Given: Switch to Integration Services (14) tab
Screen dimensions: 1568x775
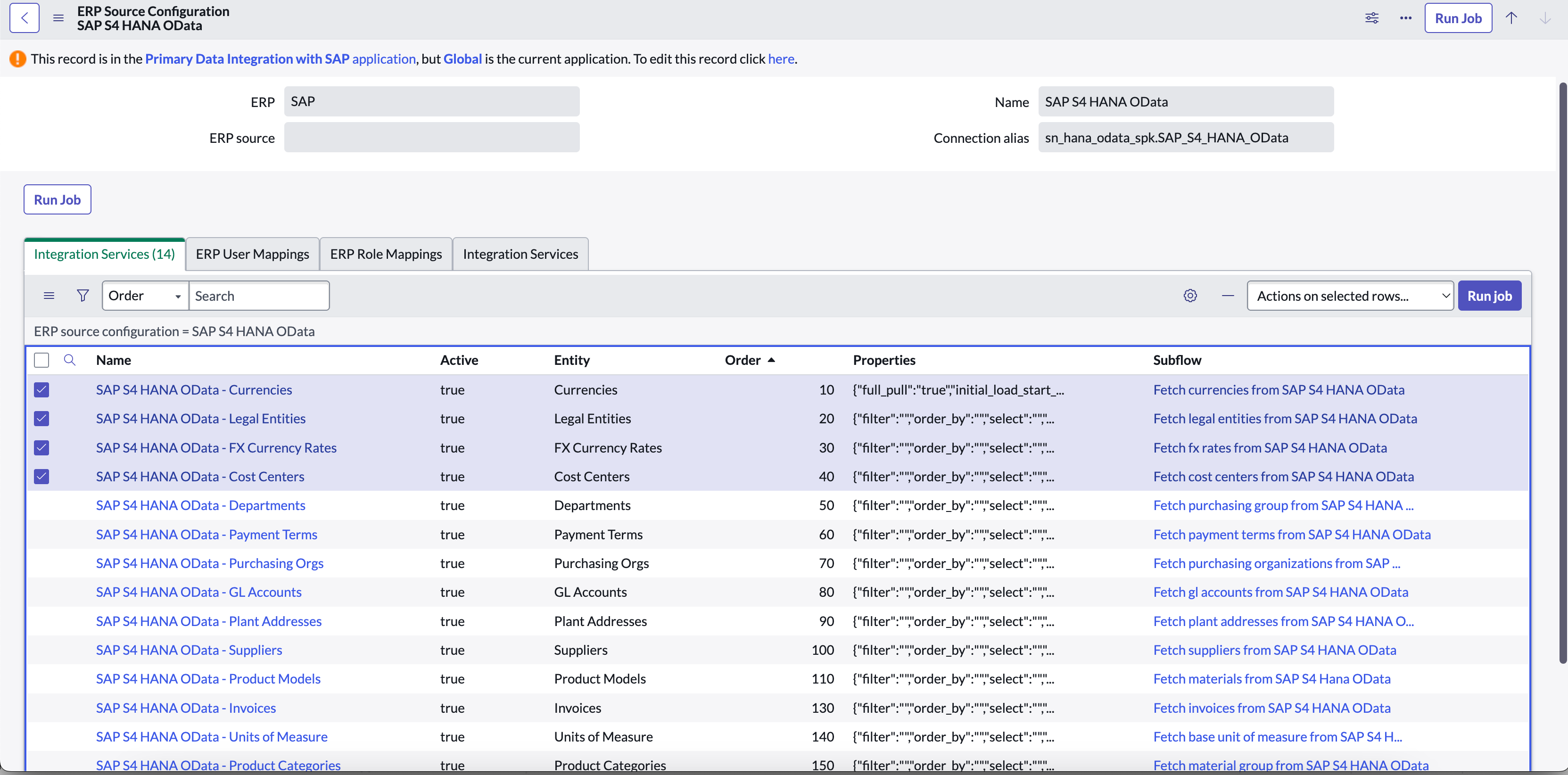Looking at the screenshot, I should tap(104, 255).
